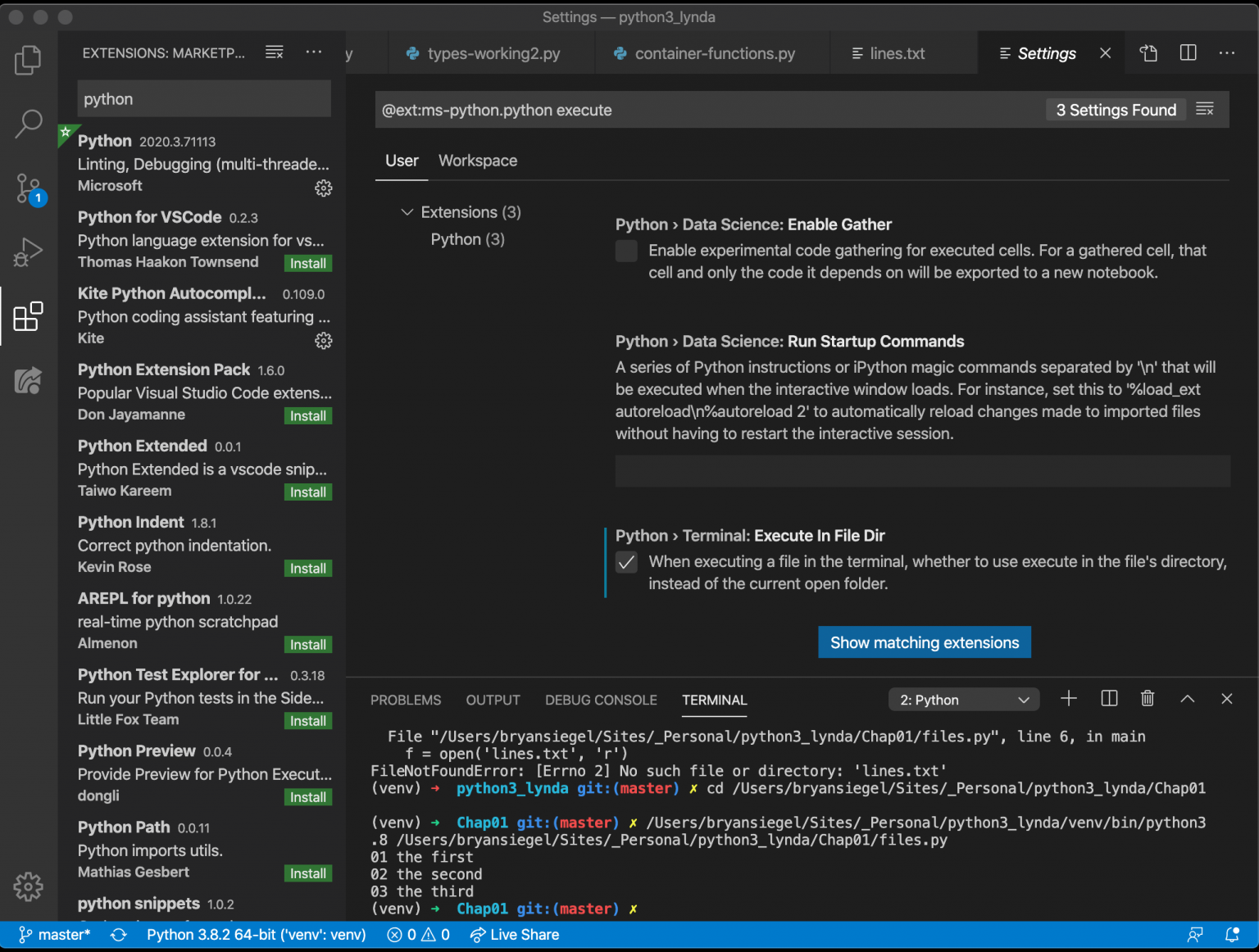
Task: Install Python Extension Pack
Action: point(308,415)
